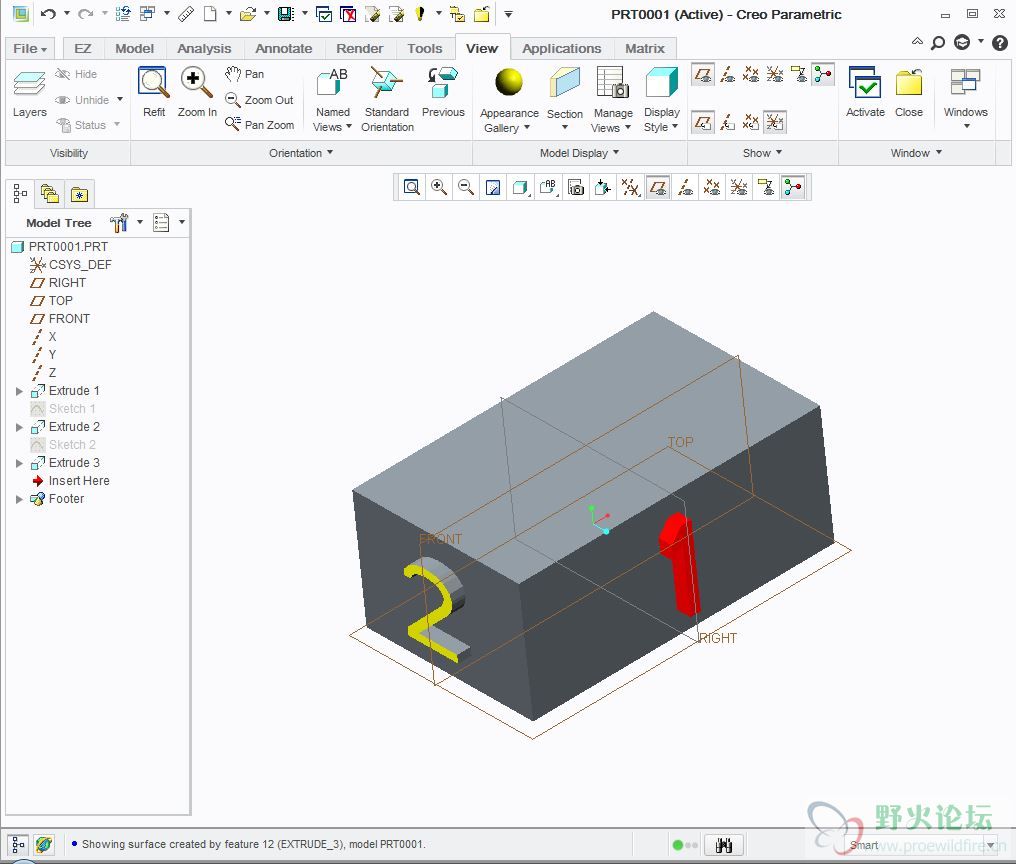Click the Undo icon in quick access toolbar

coord(48,14)
